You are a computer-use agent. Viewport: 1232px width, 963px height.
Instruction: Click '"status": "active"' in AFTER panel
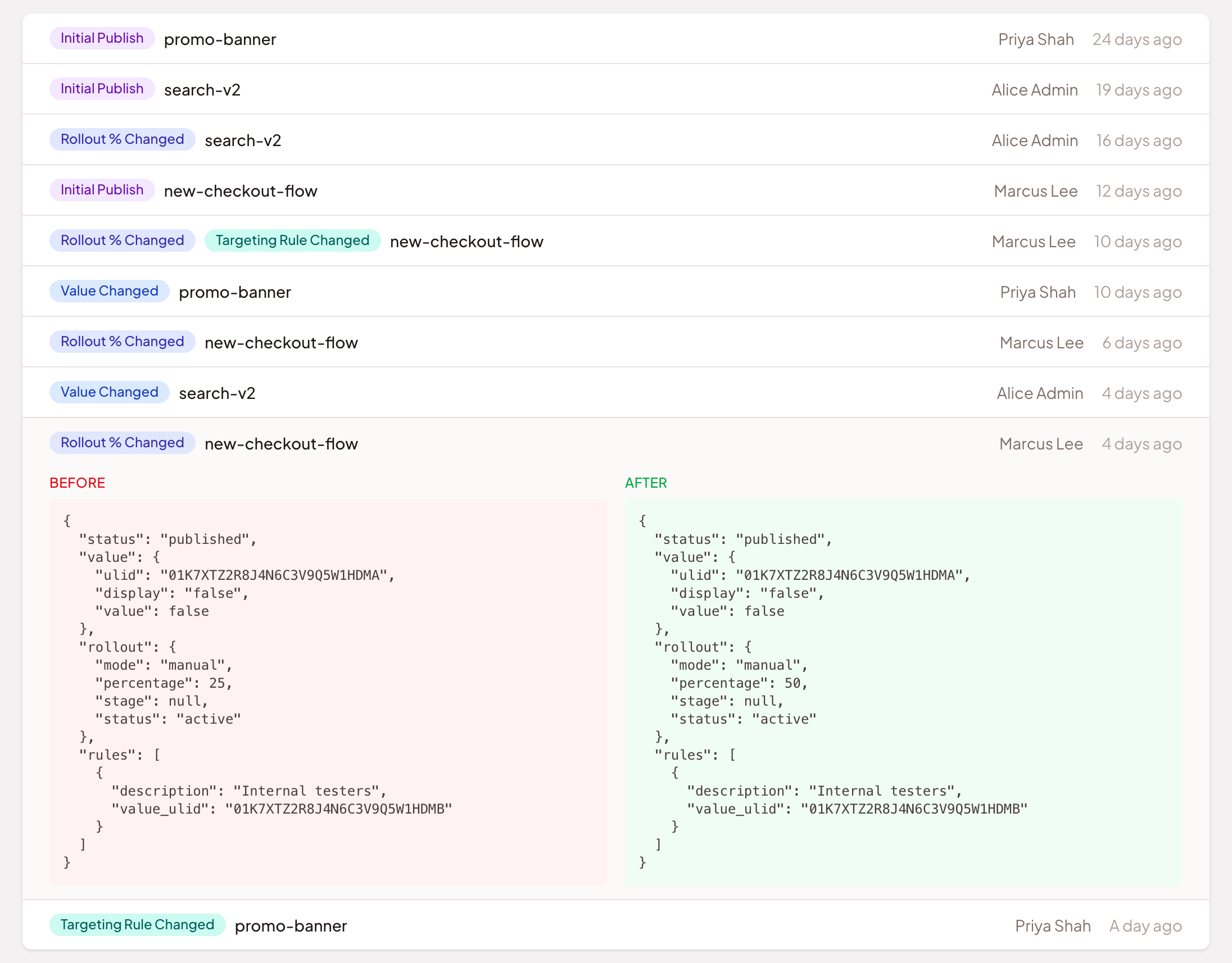tap(744, 719)
